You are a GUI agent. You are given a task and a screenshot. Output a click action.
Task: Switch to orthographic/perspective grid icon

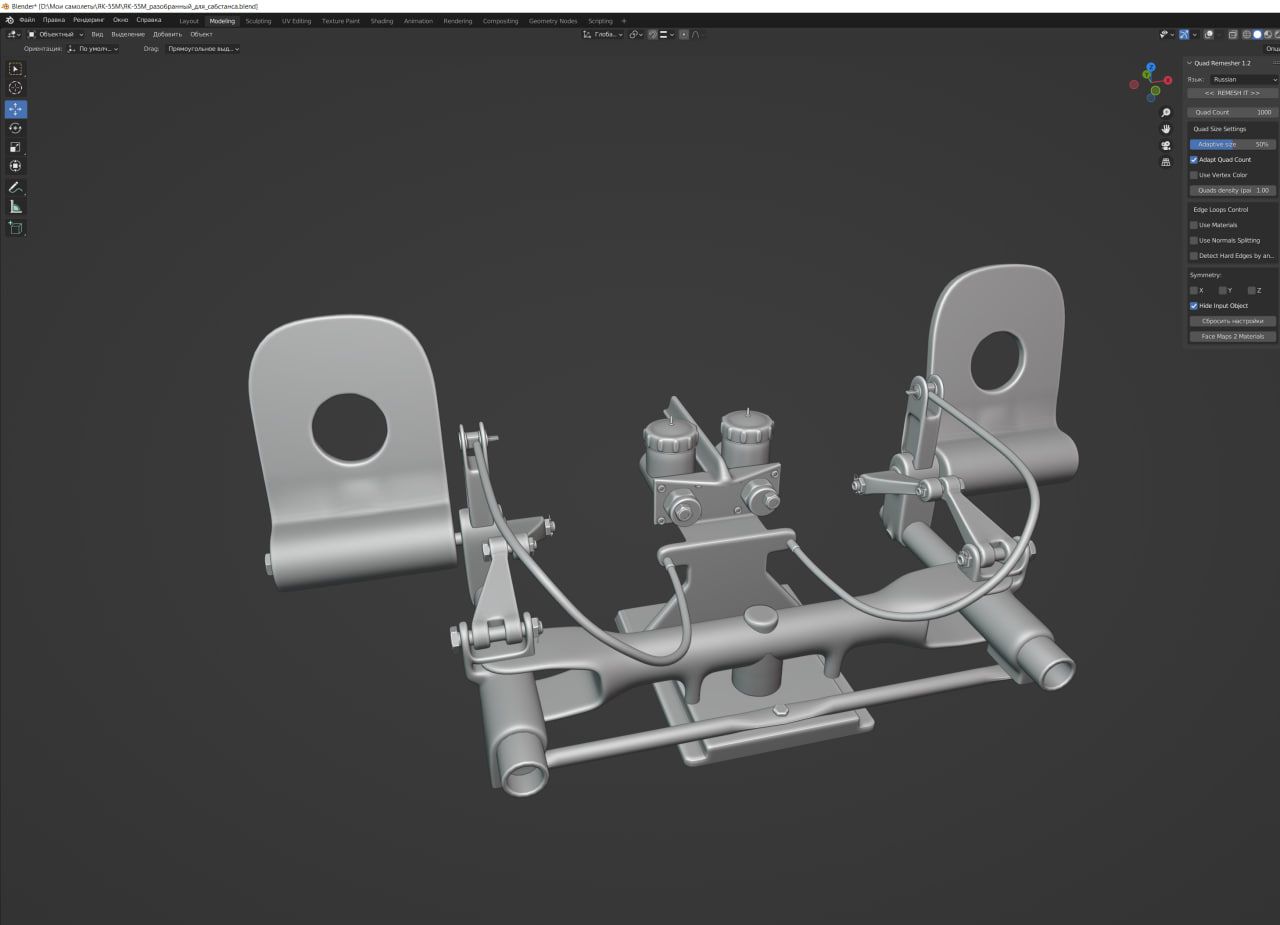[x=1166, y=161]
